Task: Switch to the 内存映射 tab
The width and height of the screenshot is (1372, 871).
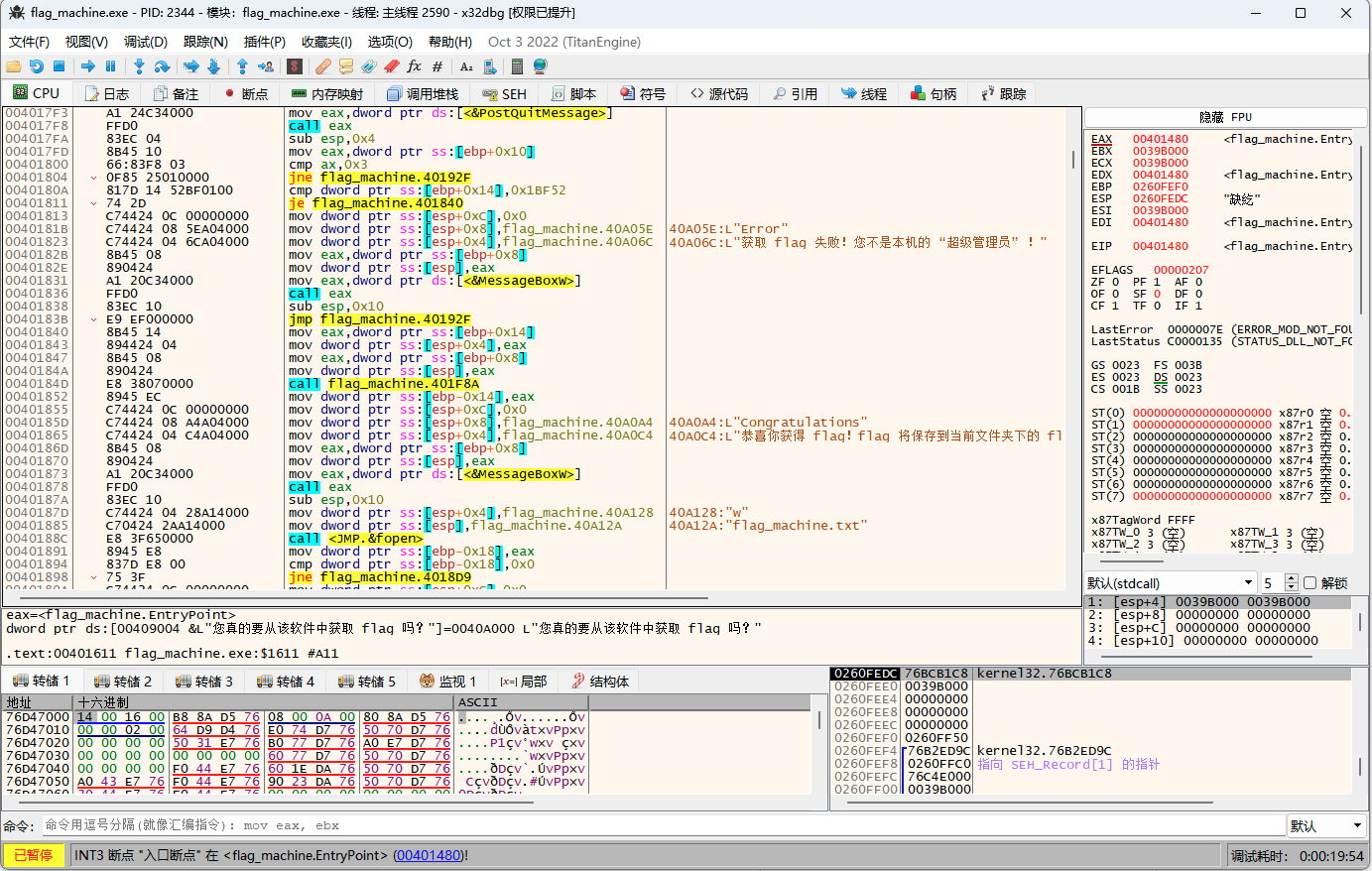Action: tap(327, 94)
